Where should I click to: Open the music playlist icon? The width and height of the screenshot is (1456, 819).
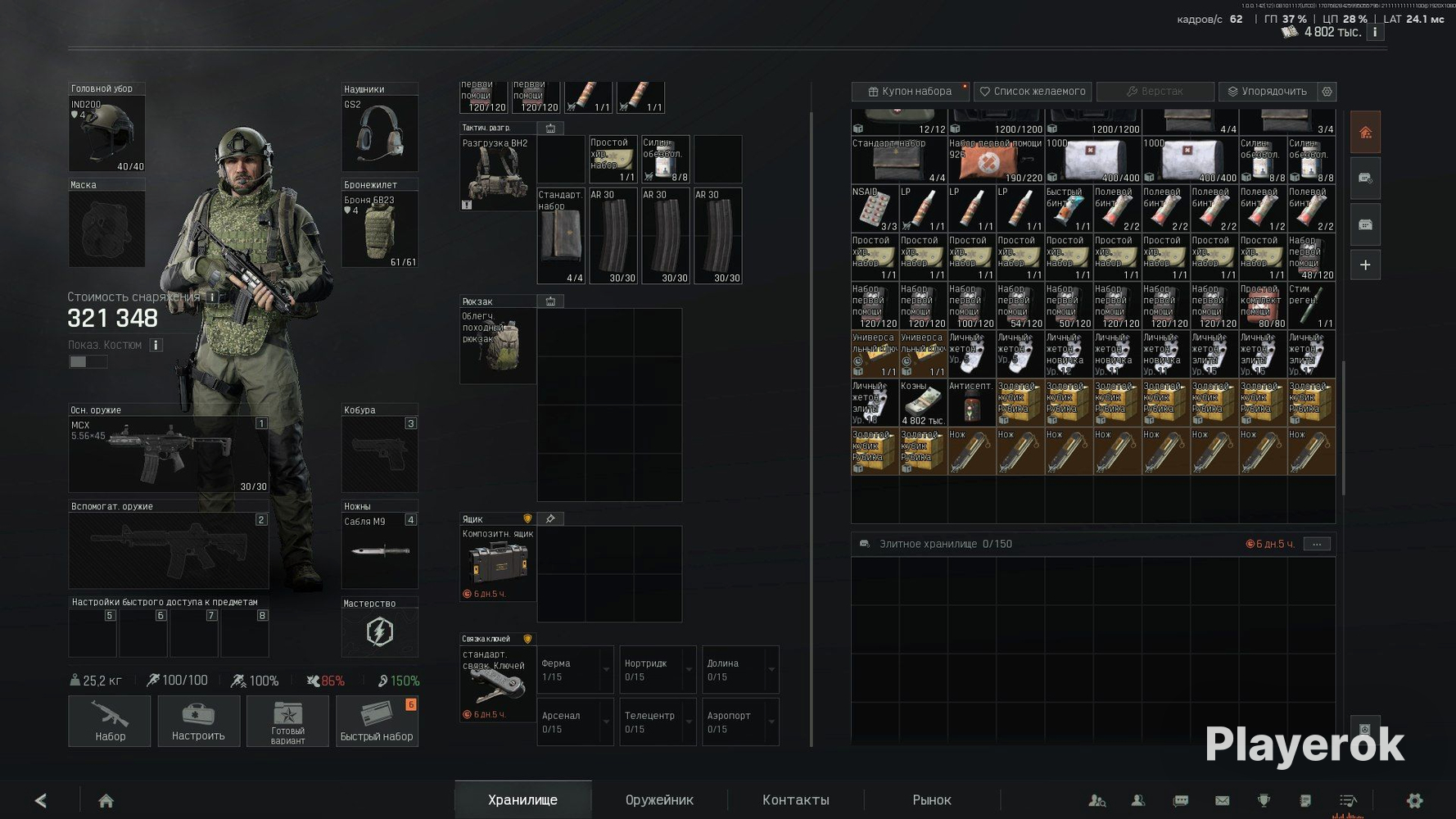tap(1348, 800)
